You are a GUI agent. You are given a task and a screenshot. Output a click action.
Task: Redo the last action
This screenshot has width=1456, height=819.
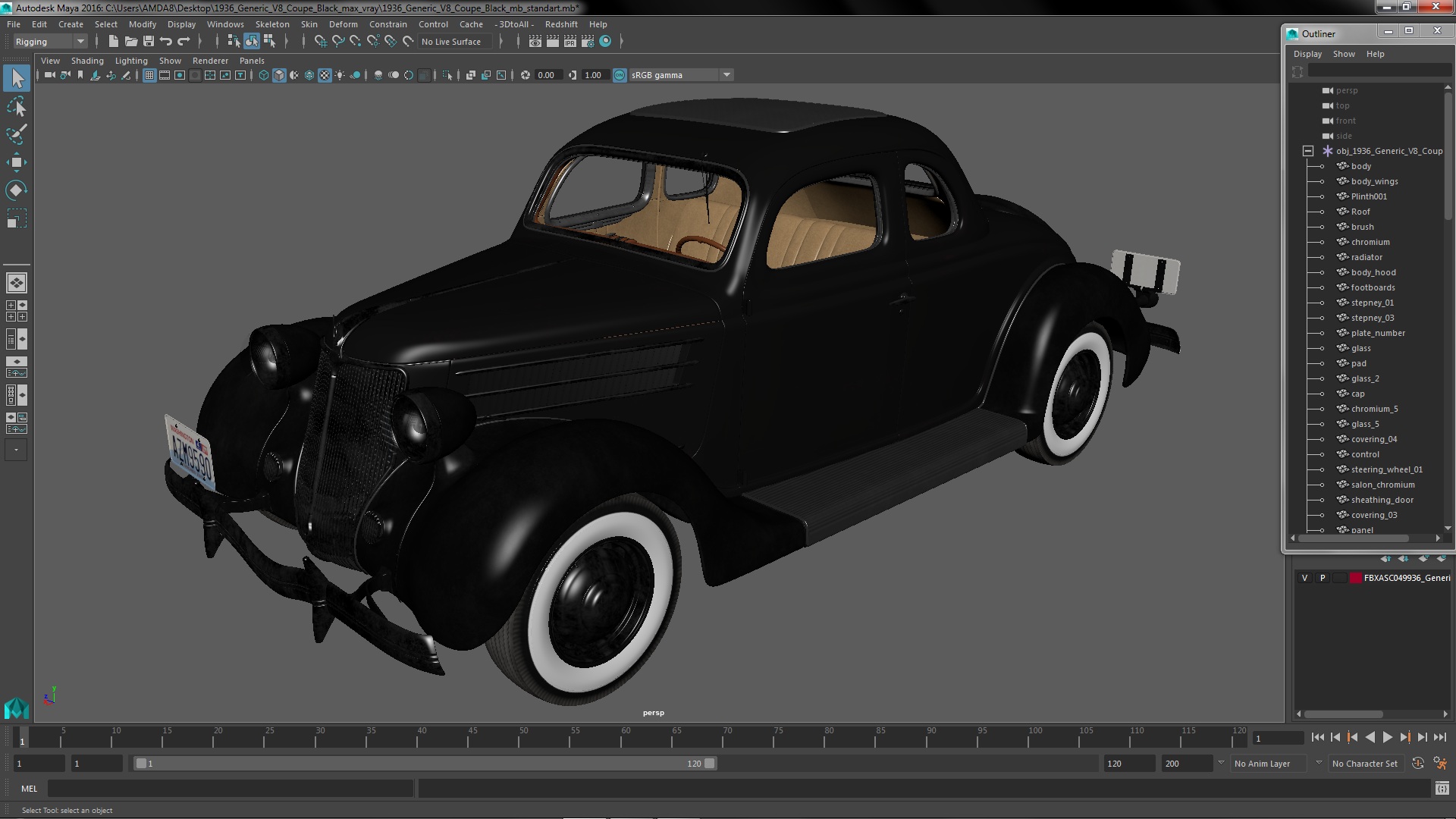coord(184,42)
